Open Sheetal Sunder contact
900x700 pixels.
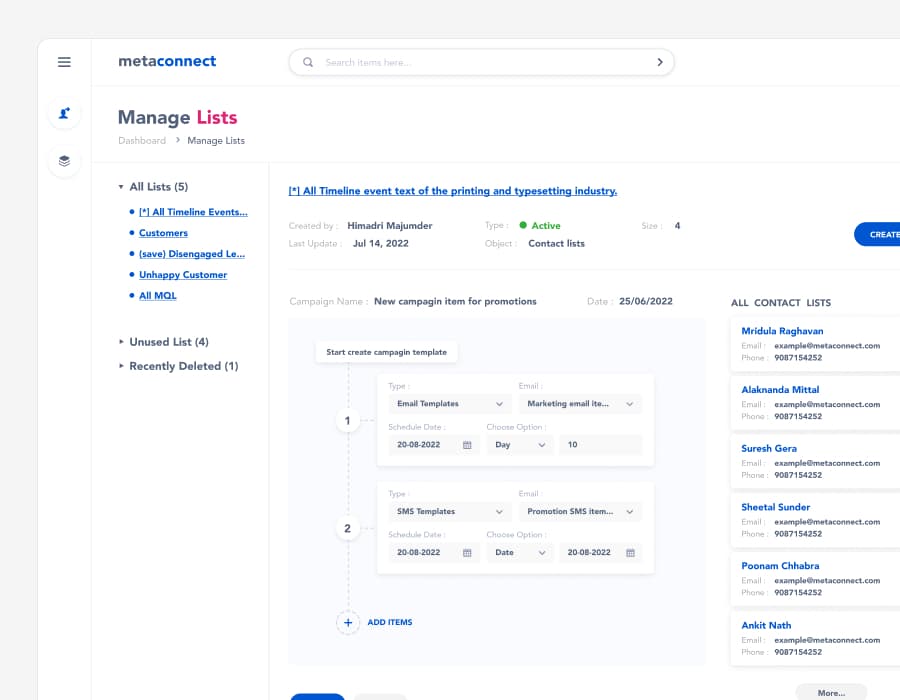click(x=775, y=507)
